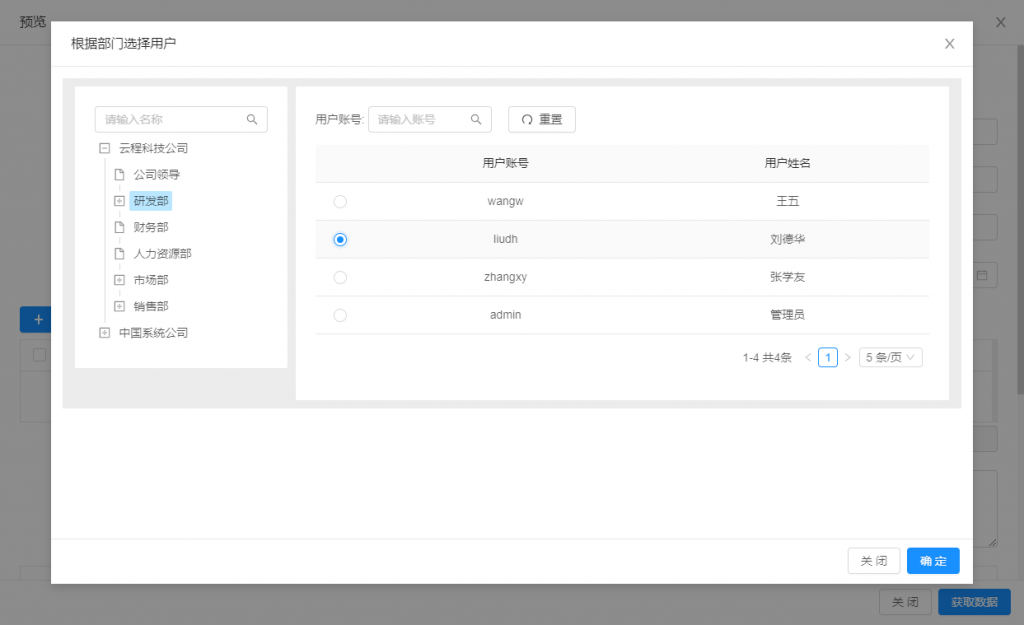Open the 5 条/页 page size dropdown
1024x625 pixels.
tap(890, 358)
